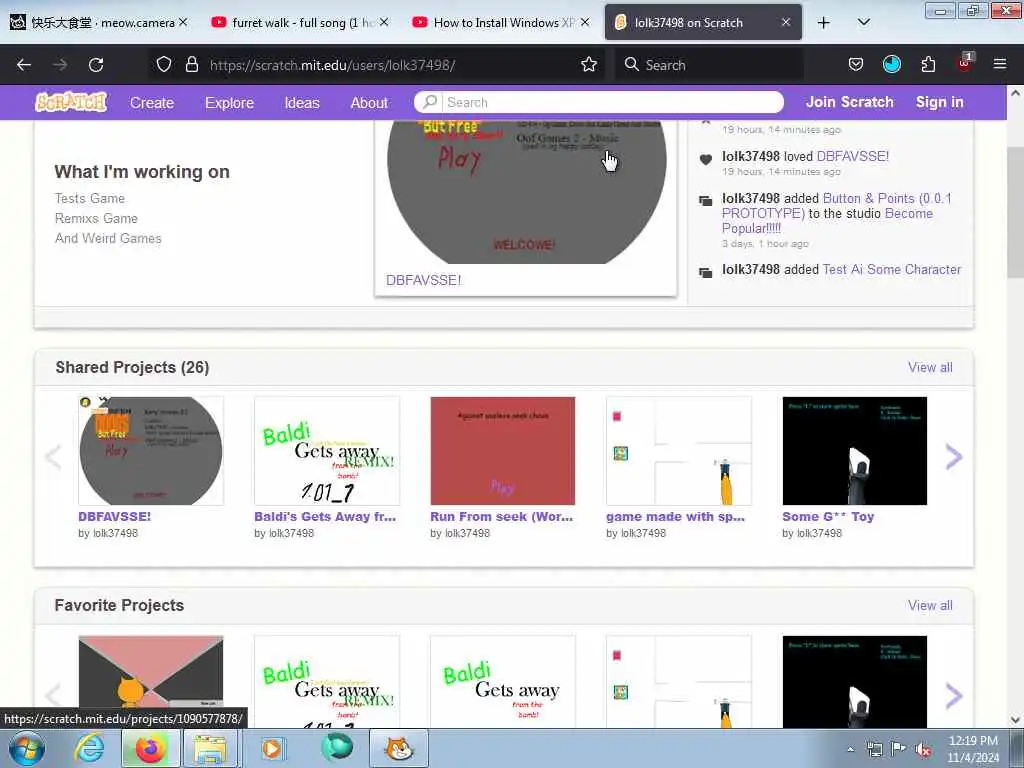Click the Scratch logo
This screenshot has height=768, width=1024.
coord(71,102)
